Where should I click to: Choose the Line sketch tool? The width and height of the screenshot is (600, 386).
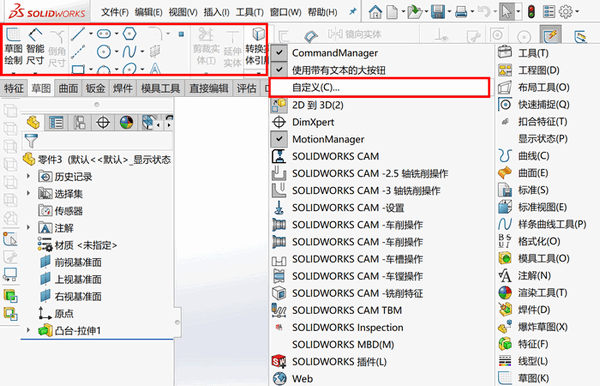[78, 34]
